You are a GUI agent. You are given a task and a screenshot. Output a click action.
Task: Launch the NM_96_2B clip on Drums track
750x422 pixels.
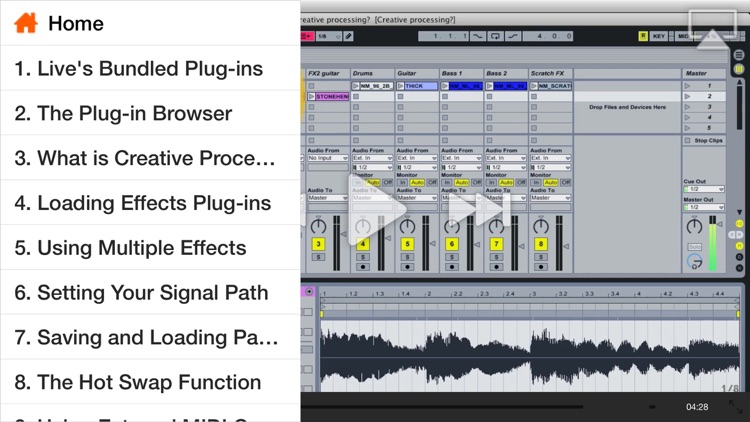[355, 86]
